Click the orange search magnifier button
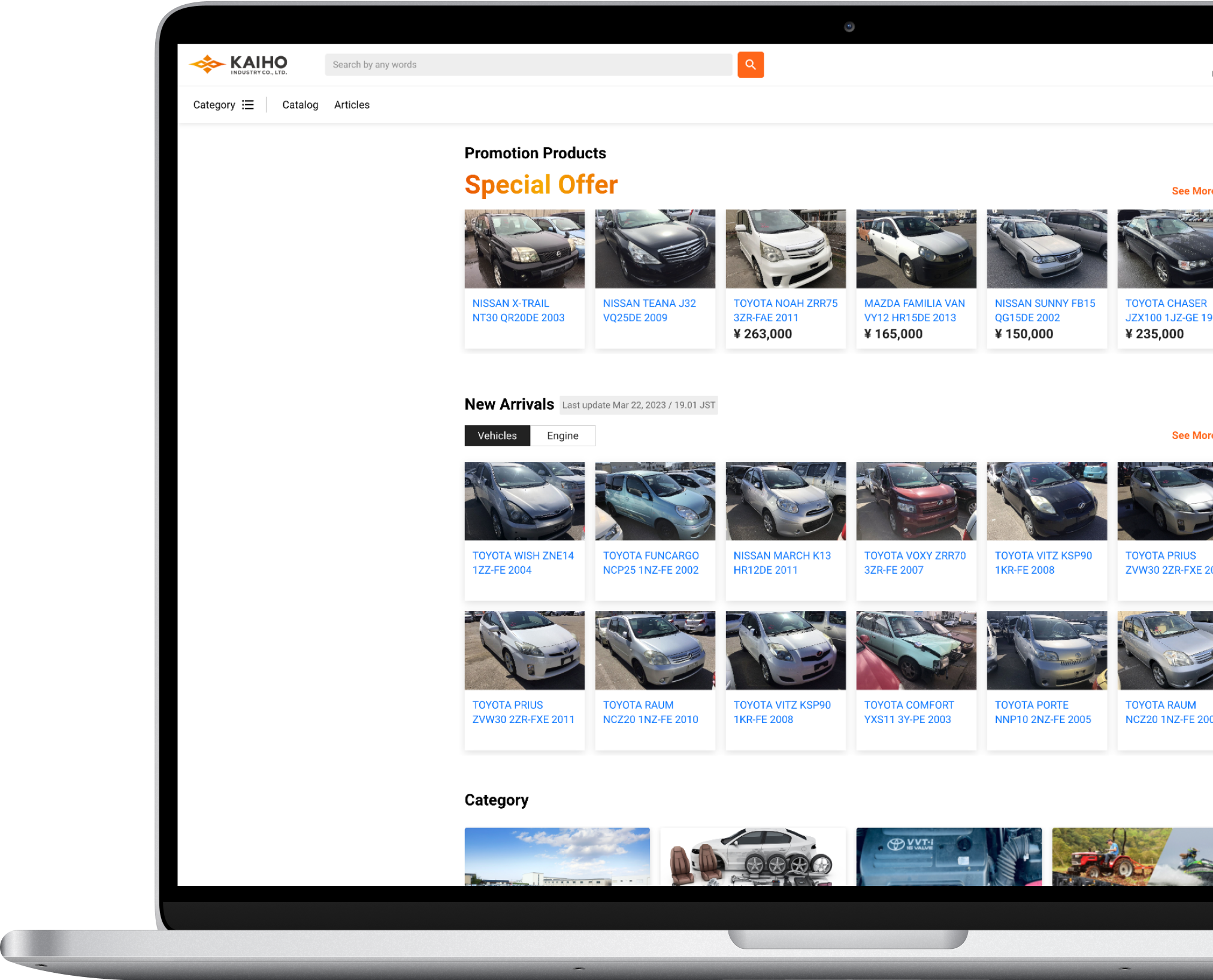The height and width of the screenshot is (980, 1213). [x=750, y=65]
